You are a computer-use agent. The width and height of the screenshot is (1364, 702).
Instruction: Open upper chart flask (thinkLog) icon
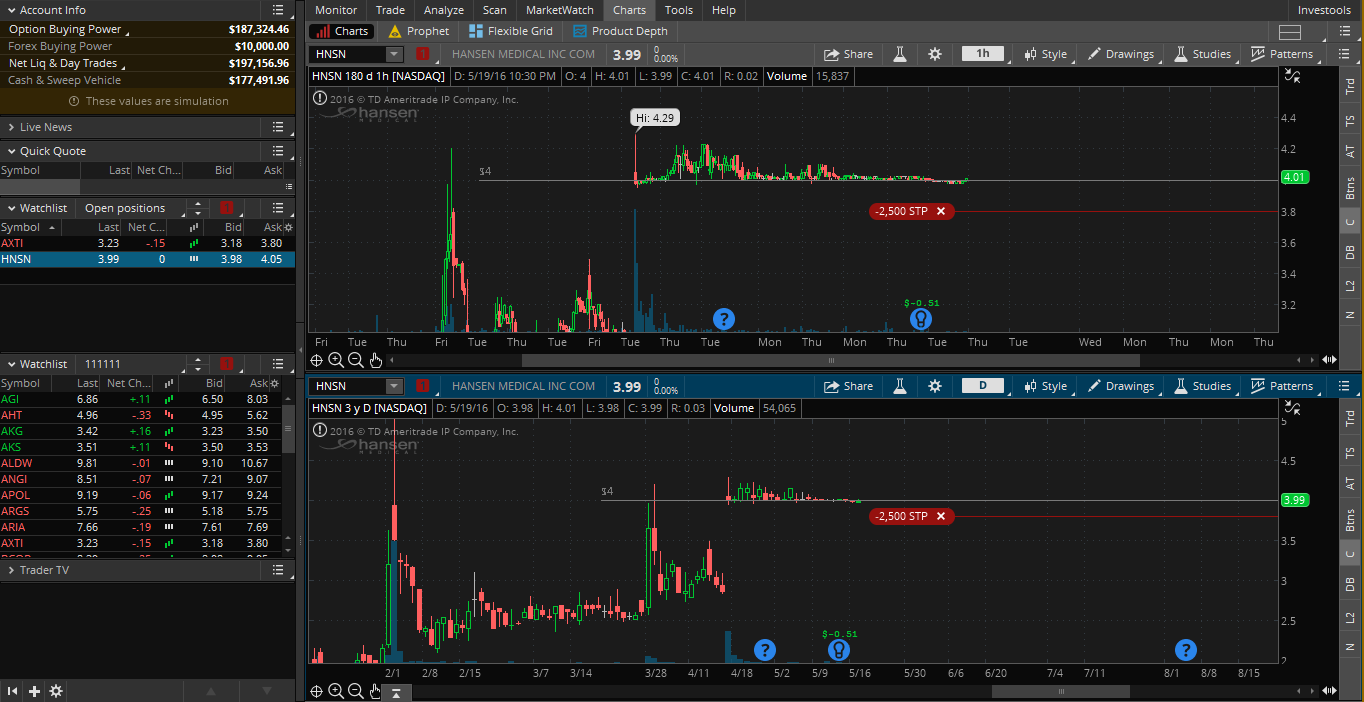coord(899,54)
